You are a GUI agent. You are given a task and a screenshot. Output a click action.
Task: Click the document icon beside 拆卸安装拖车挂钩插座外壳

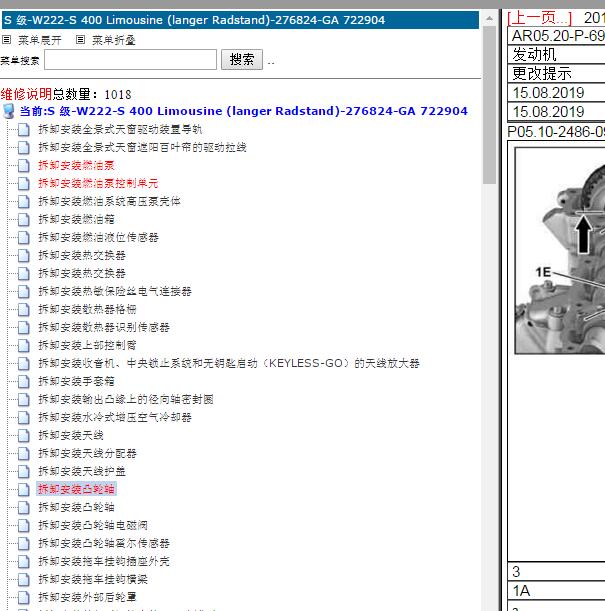[24, 562]
